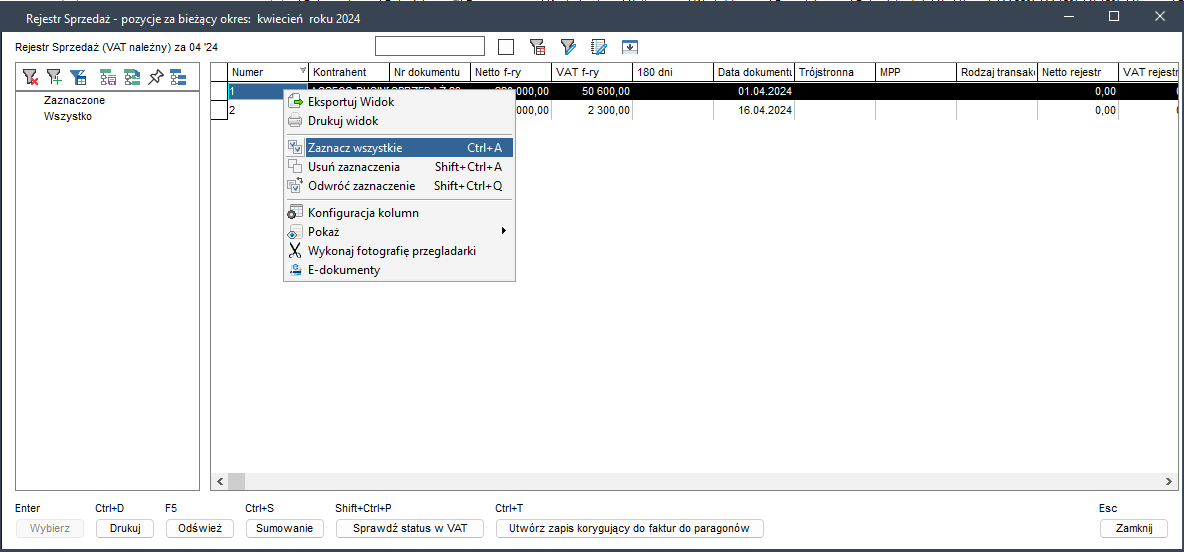Screen dimensions: 1184x552
Task: Click Utwórz zapis korygujący do faktur button
Action: click(630, 529)
